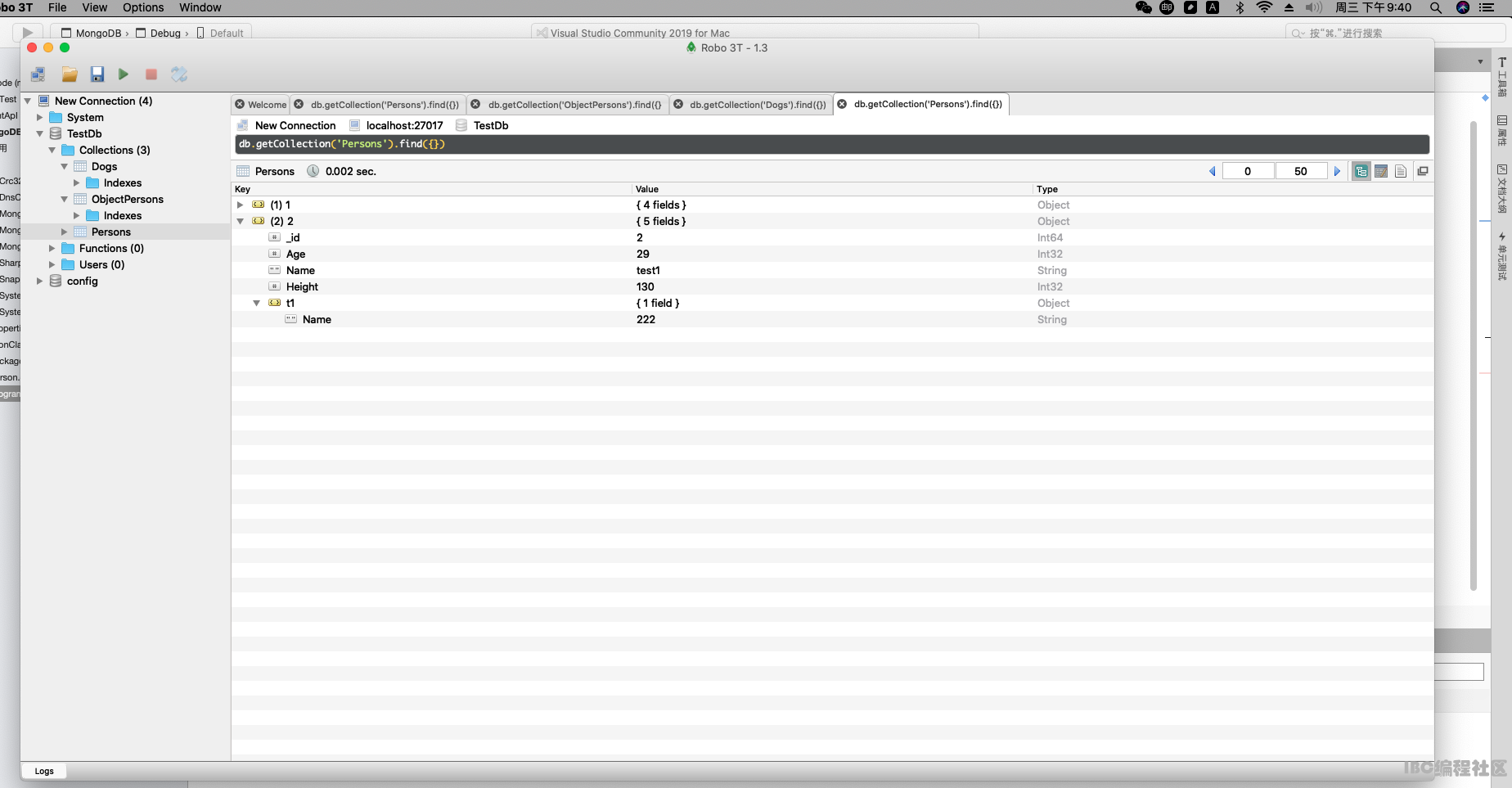Collapse the ObjectPersons collection node
The height and width of the screenshot is (788, 1512).
pos(64,199)
